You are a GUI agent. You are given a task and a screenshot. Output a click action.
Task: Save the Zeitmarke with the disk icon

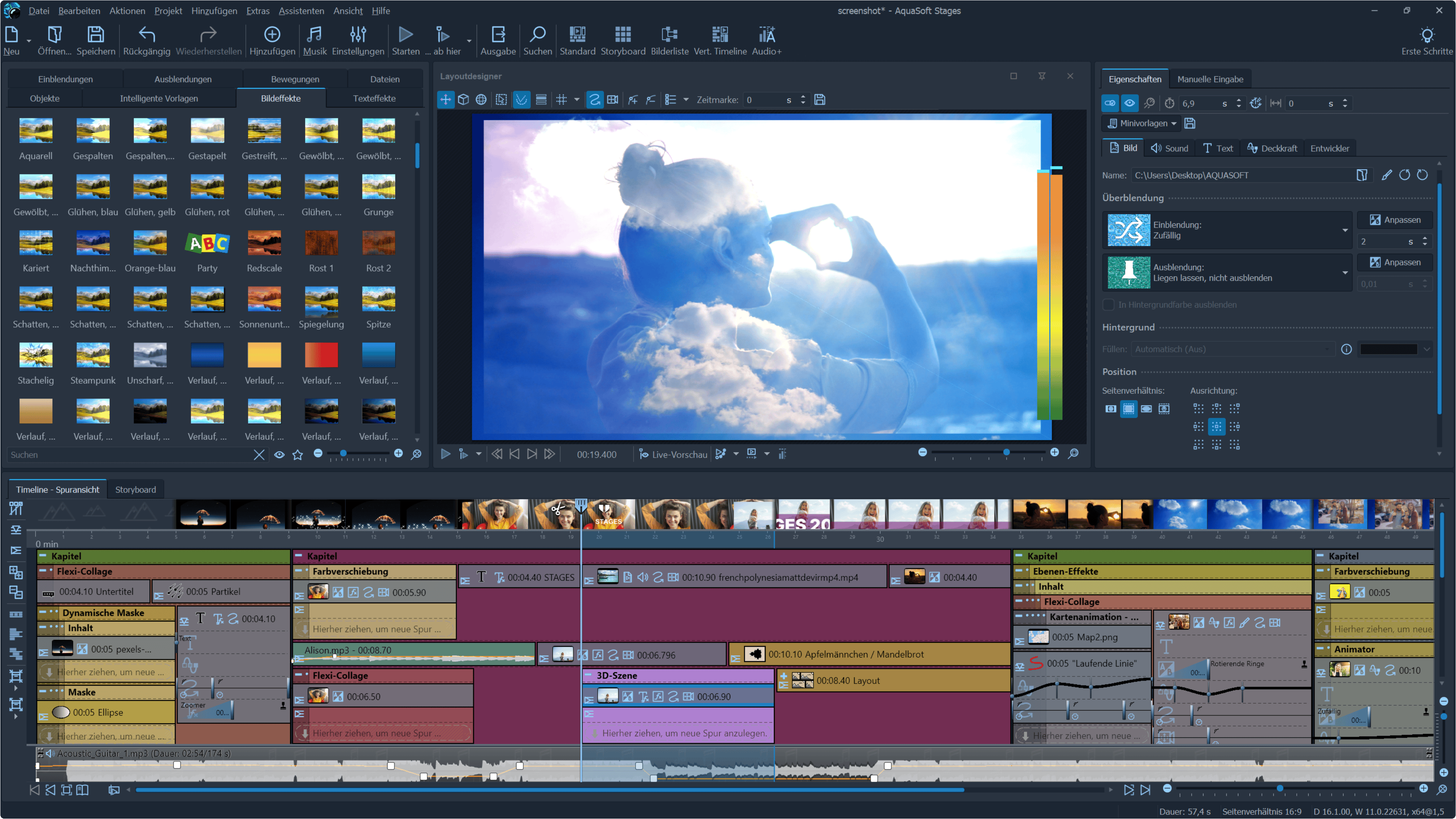point(819,100)
